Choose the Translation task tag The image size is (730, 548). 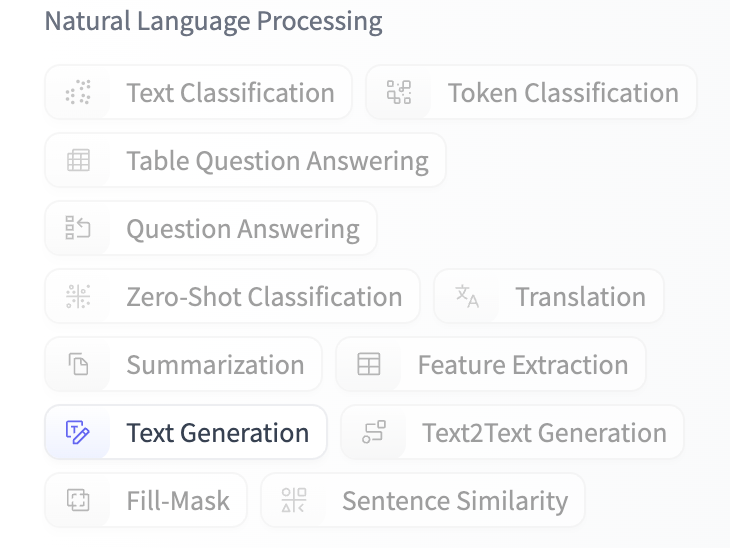(580, 297)
